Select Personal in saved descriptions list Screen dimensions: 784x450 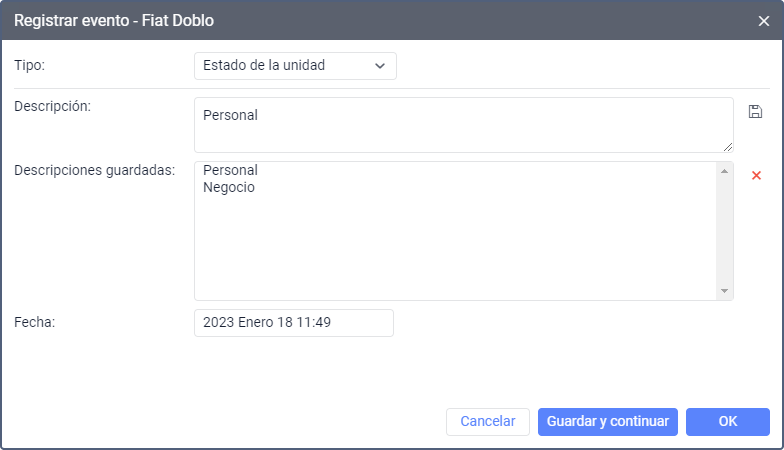(230, 171)
